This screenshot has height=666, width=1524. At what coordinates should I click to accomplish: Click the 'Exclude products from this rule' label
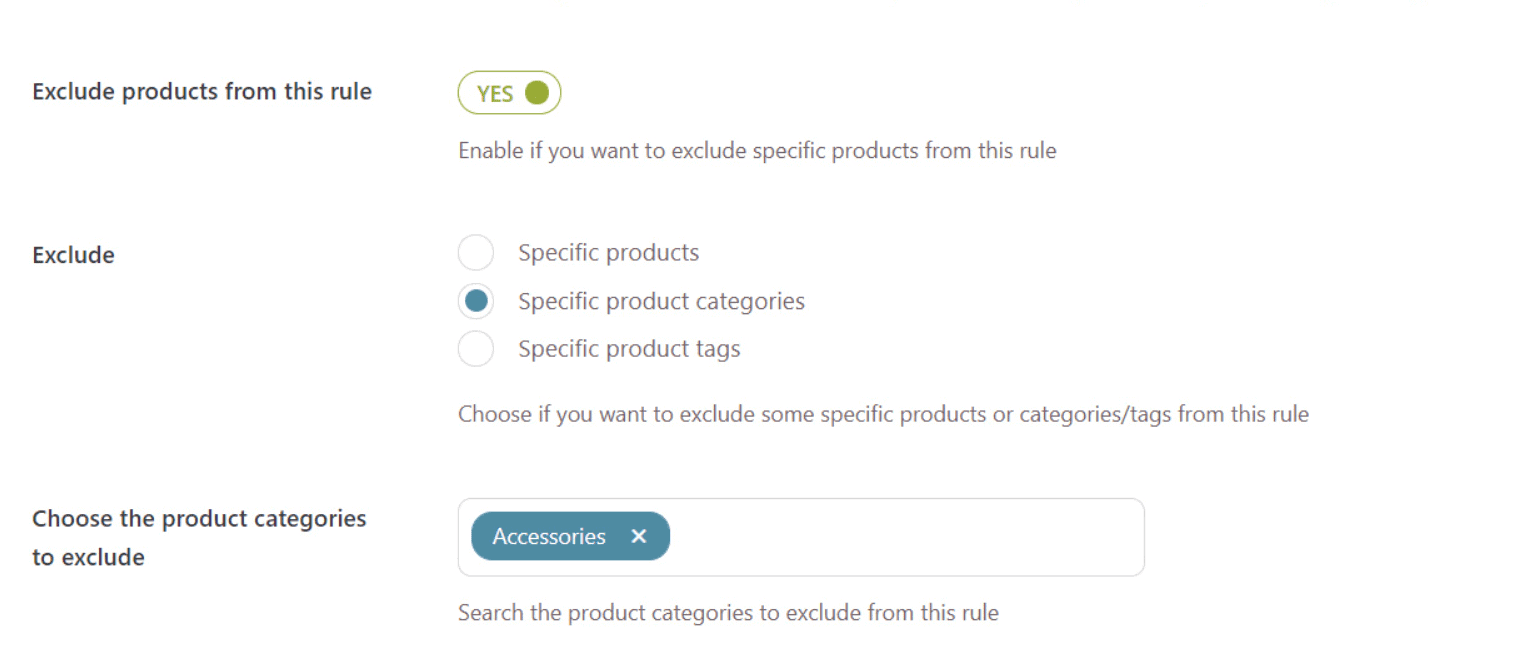pyautogui.click(x=202, y=92)
